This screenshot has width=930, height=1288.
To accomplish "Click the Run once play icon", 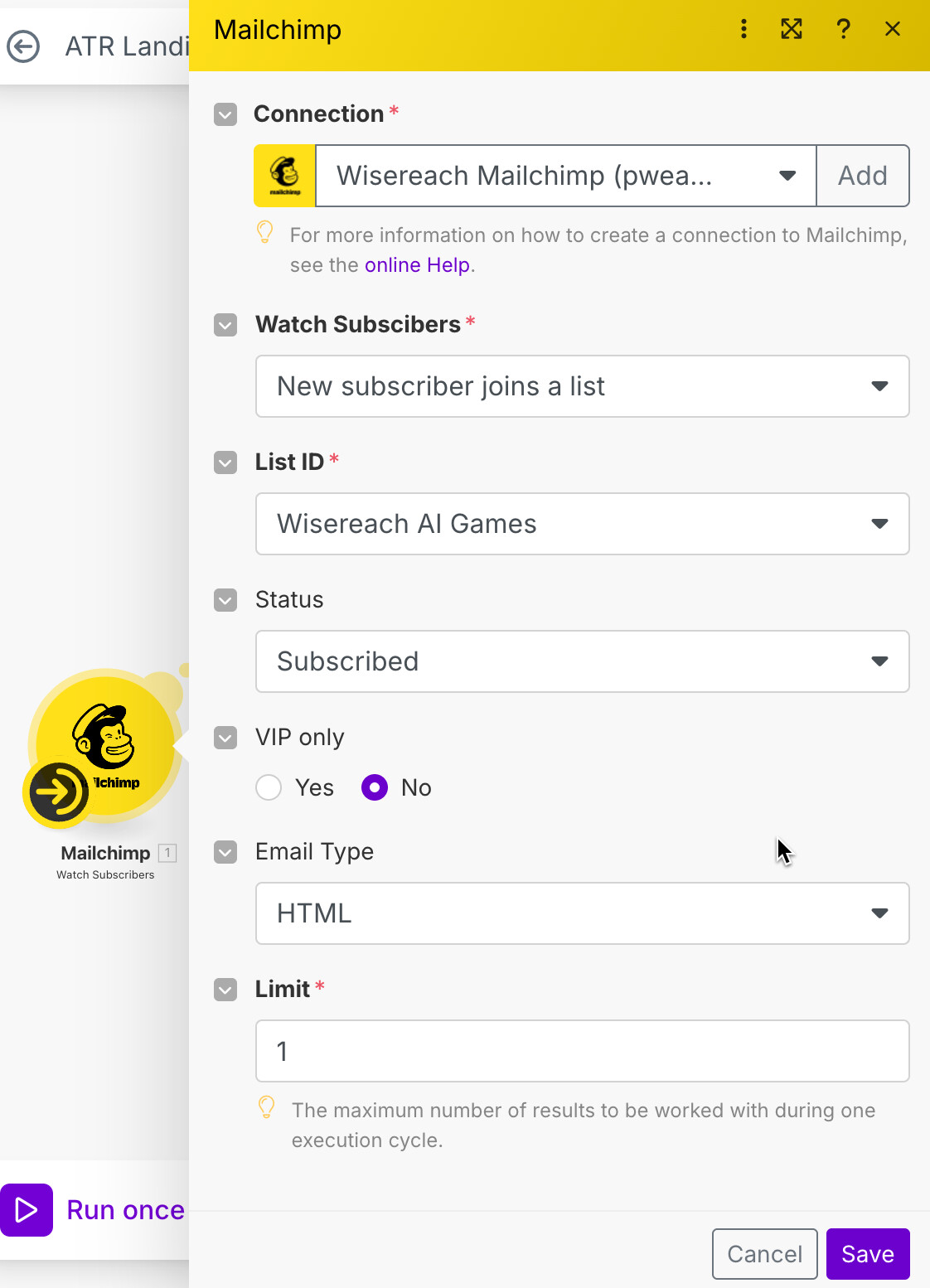I will point(27,1210).
